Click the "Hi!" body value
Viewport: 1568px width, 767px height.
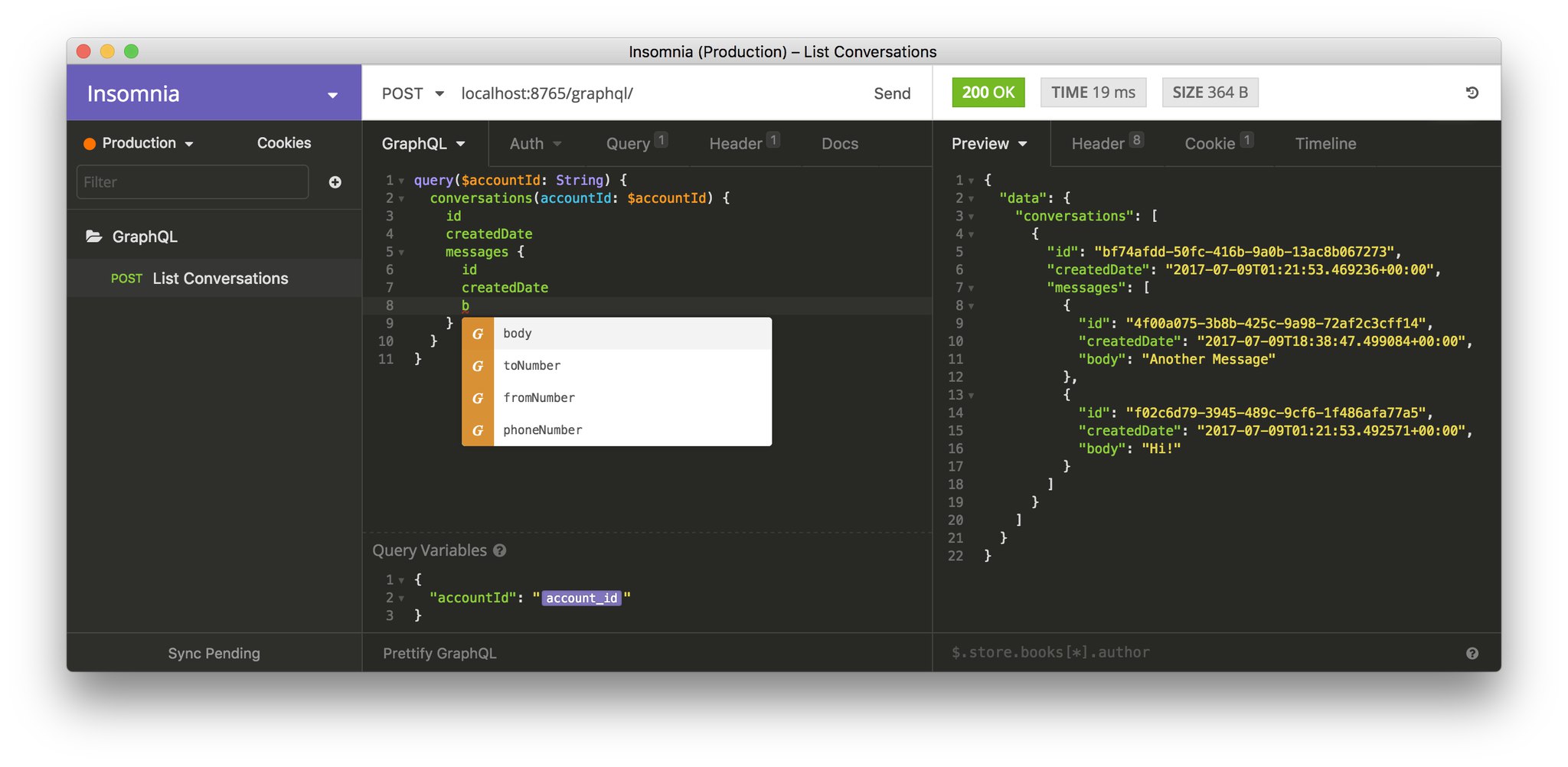coord(1161,449)
